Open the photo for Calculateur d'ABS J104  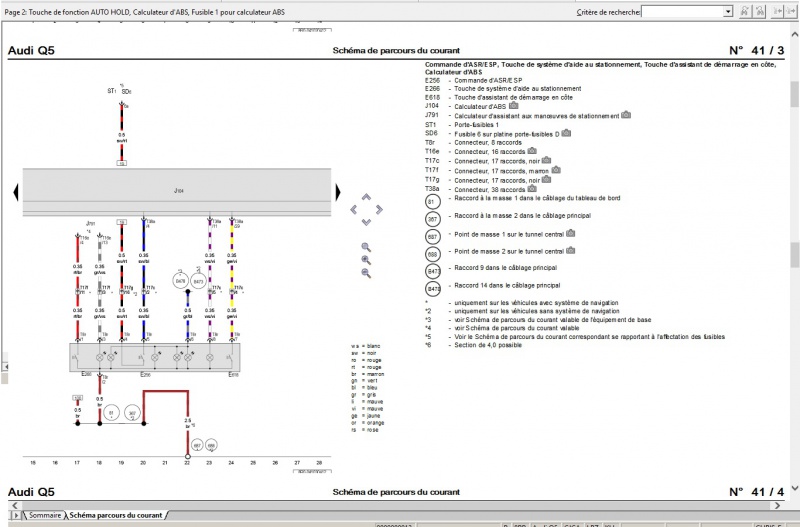click(x=513, y=104)
